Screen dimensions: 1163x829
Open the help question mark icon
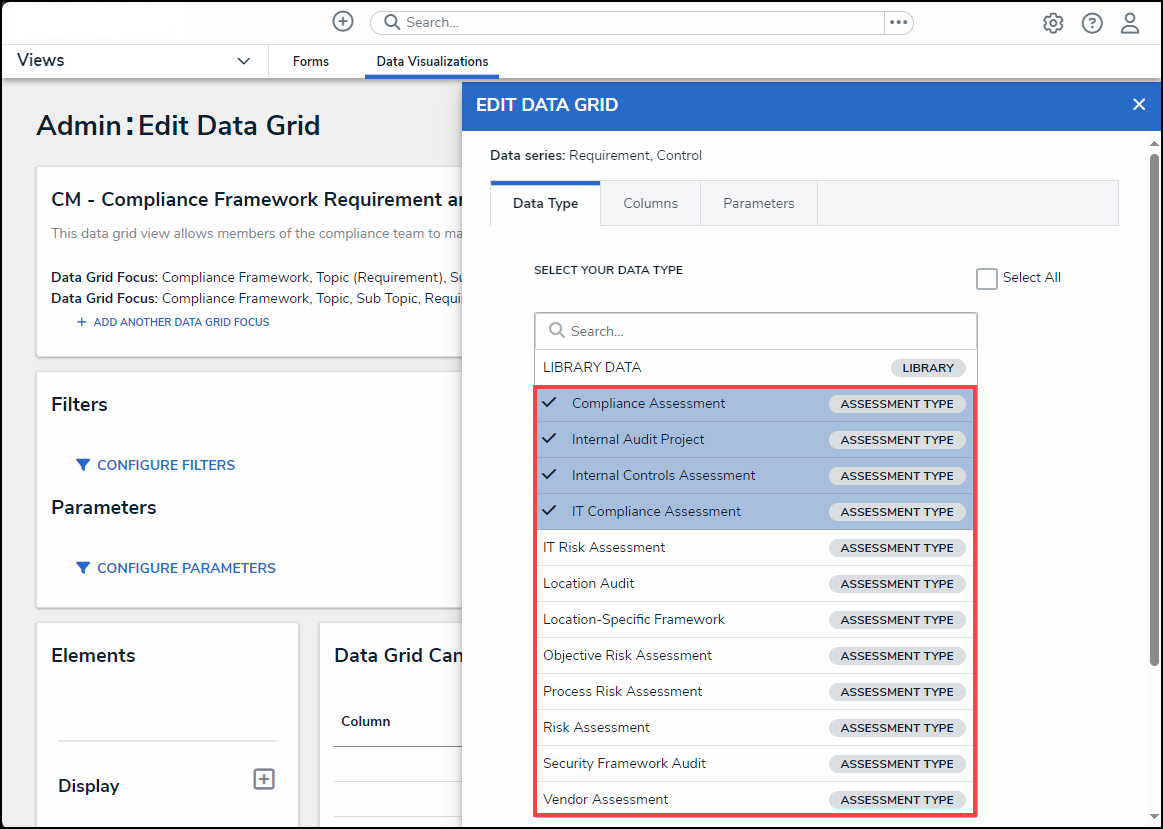click(x=1092, y=23)
